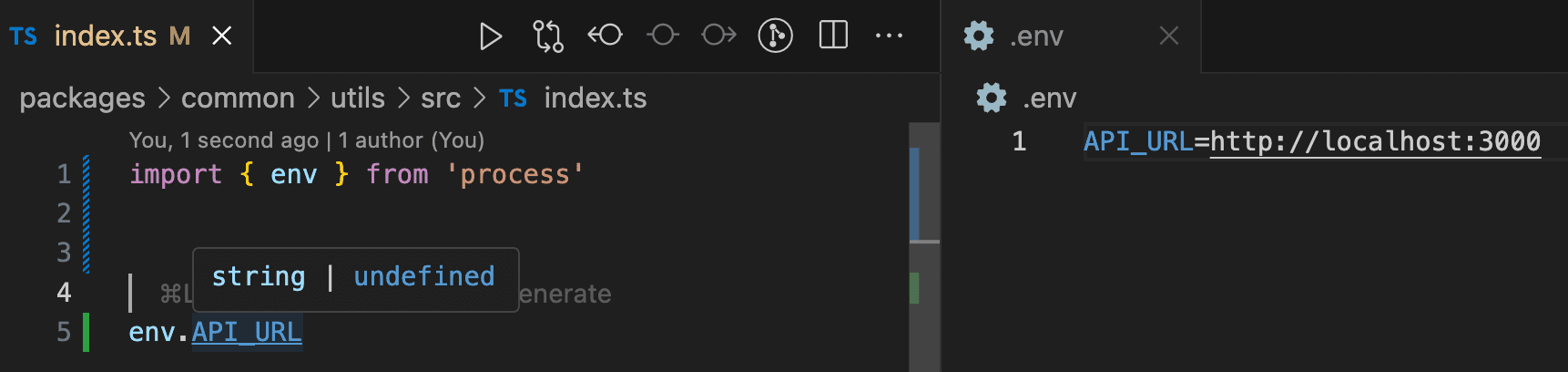Toggle the file blame commit icon
The height and width of the screenshot is (372, 1568).
pos(663,36)
